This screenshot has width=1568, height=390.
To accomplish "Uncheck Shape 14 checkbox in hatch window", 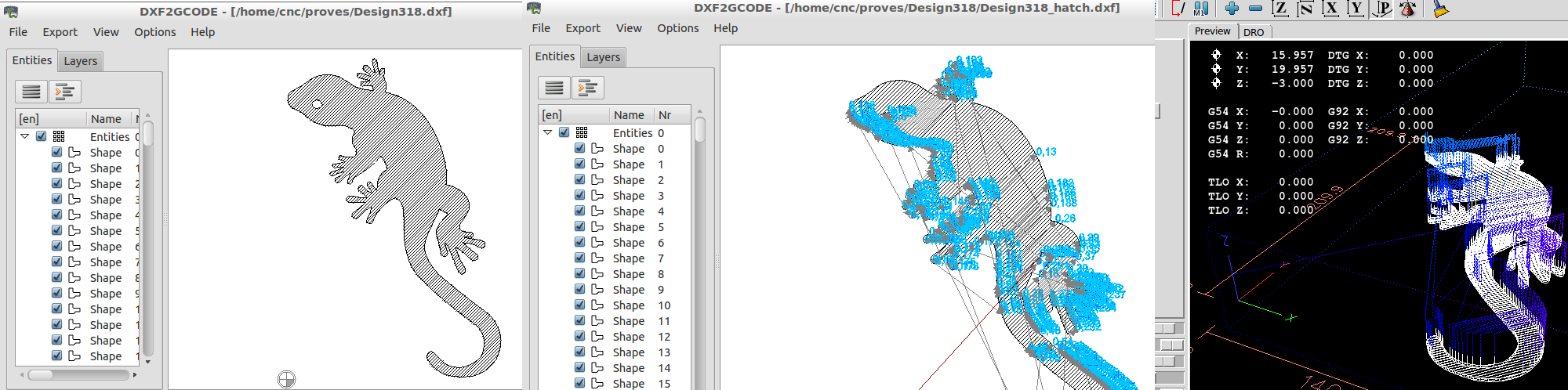I will (x=579, y=367).
